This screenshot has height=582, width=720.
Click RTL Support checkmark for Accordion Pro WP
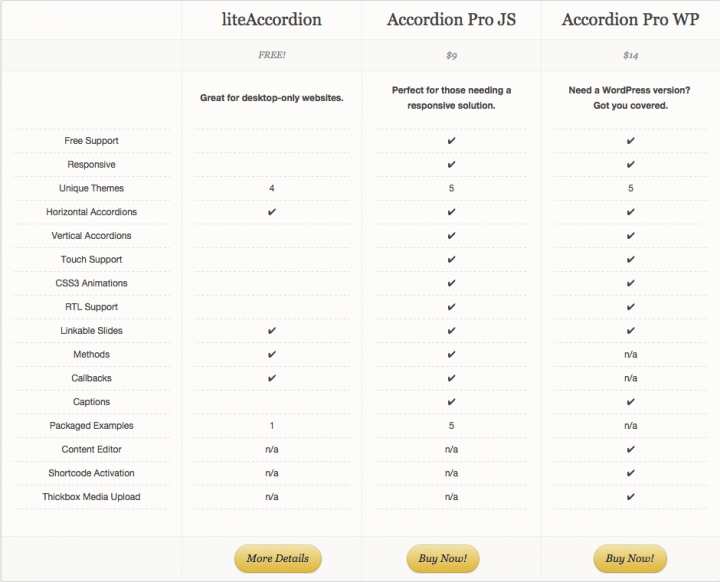pos(630,307)
